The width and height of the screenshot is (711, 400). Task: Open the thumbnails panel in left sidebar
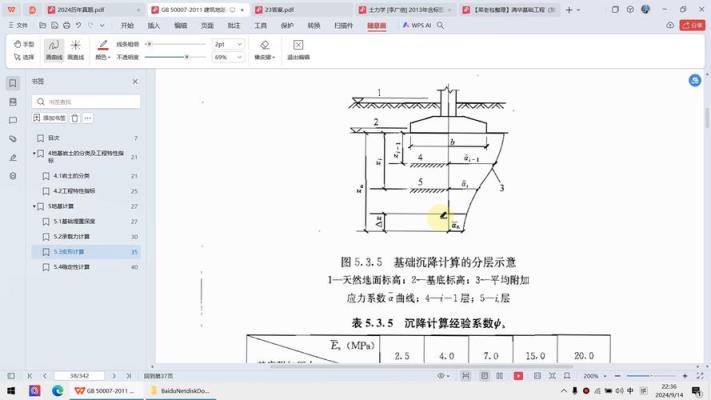pos(13,102)
